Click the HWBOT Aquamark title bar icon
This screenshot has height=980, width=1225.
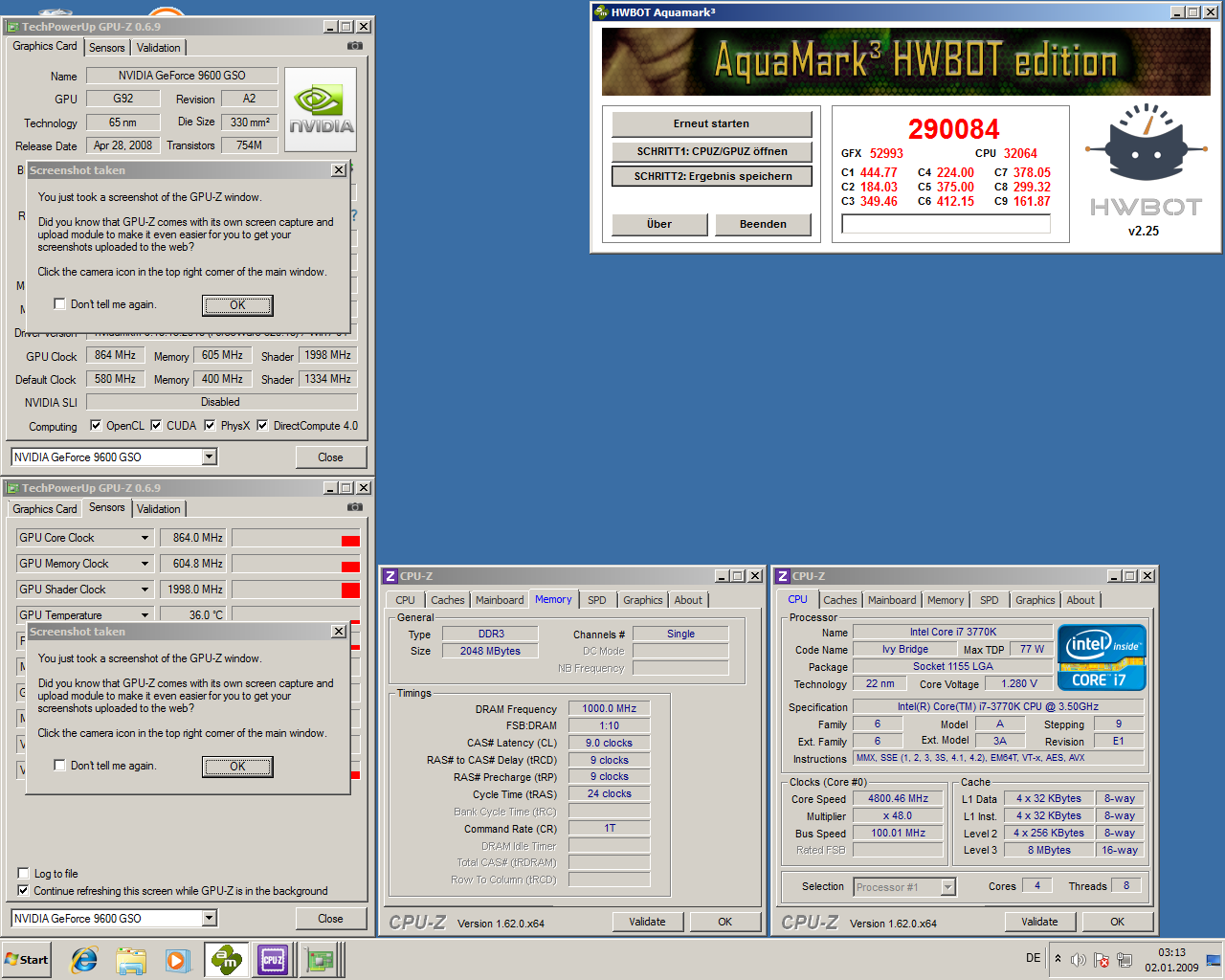(x=601, y=12)
